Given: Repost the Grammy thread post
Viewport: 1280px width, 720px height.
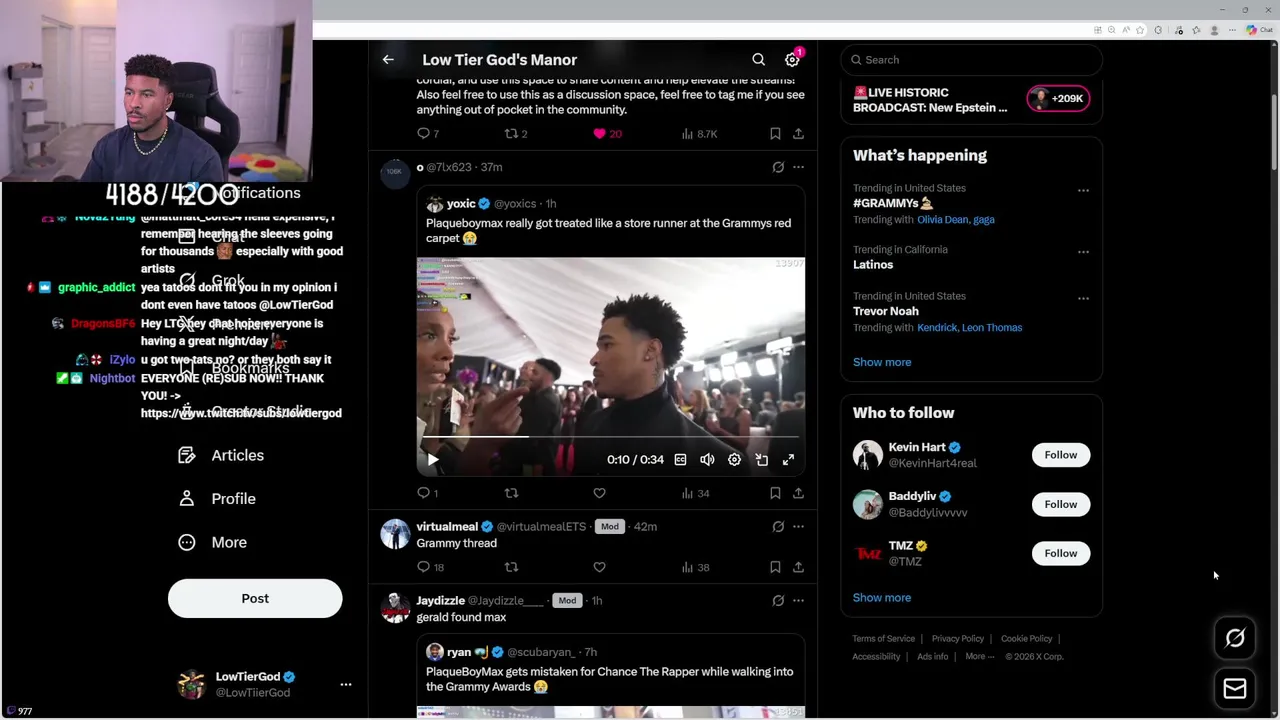Looking at the screenshot, I should pyautogui.click(x=511, y=567).
